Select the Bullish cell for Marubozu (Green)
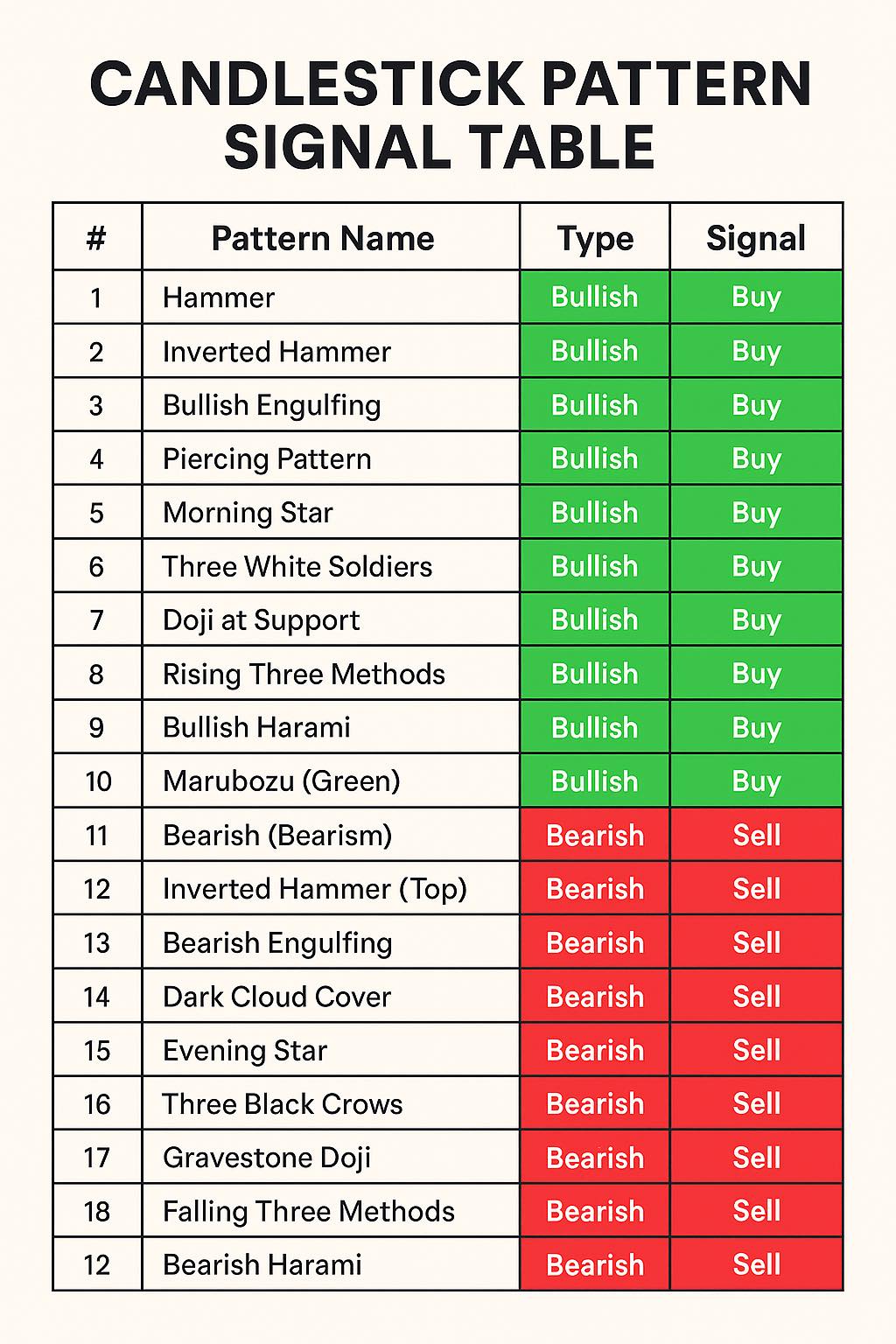The image size is (896, 1344). pos(595,781)
